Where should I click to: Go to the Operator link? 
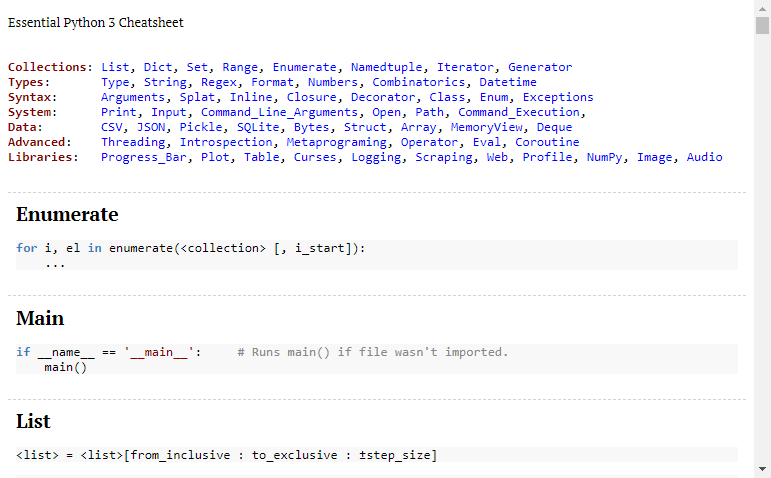429,142
